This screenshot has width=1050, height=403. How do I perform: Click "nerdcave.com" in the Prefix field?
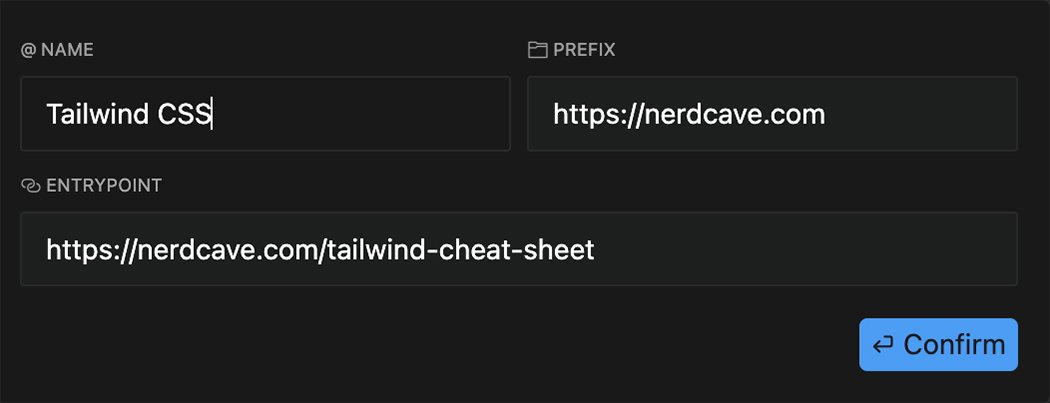(x=735, y=115)
